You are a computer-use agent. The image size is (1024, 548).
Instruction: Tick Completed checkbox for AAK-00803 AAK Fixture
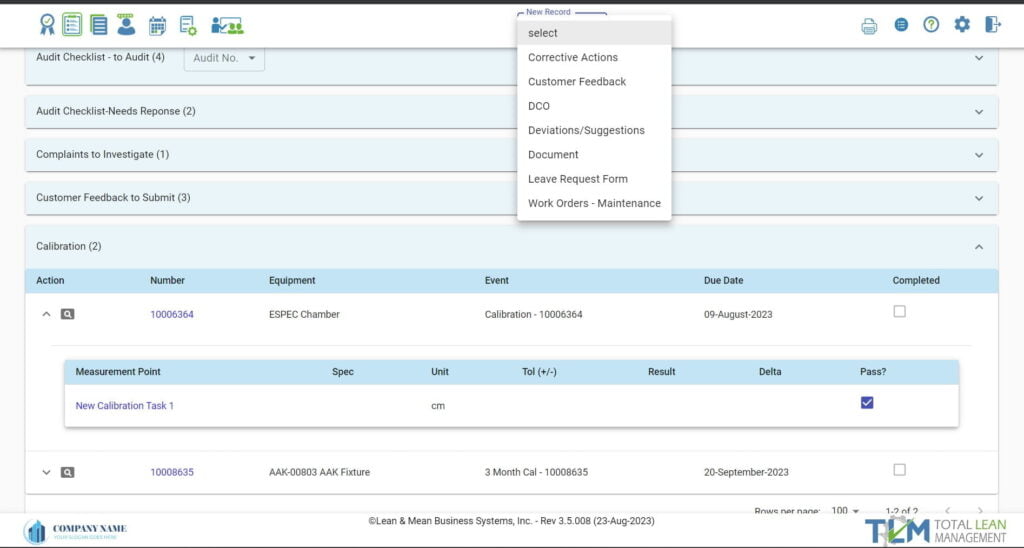pyautogui.click(x=899, y=470)
